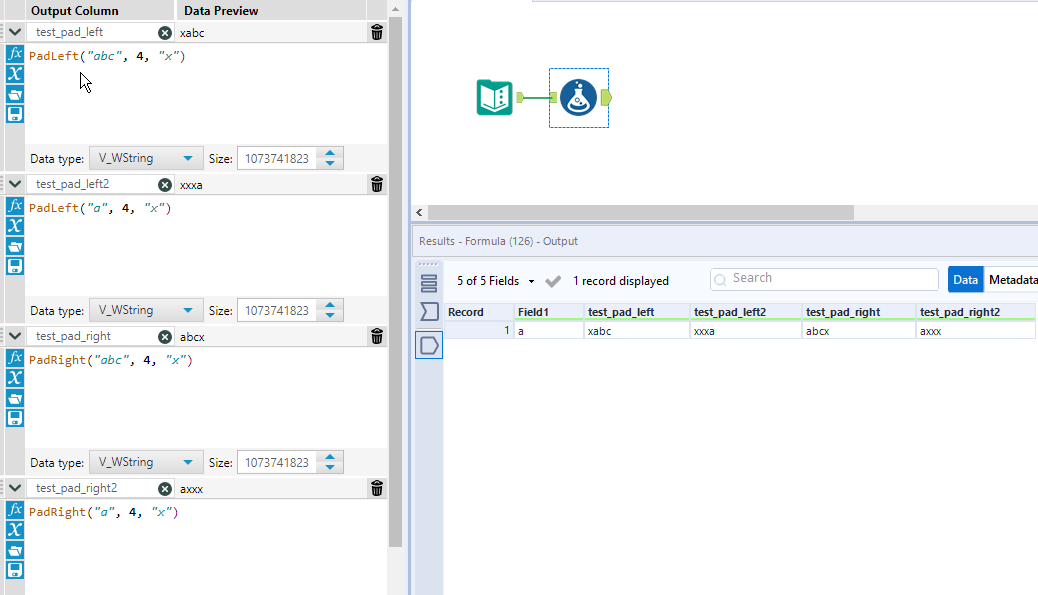Viewport: 1038px width, 595px height.
Task: Open the table layout icon in Results panel
Action: [x=429, y=281]
